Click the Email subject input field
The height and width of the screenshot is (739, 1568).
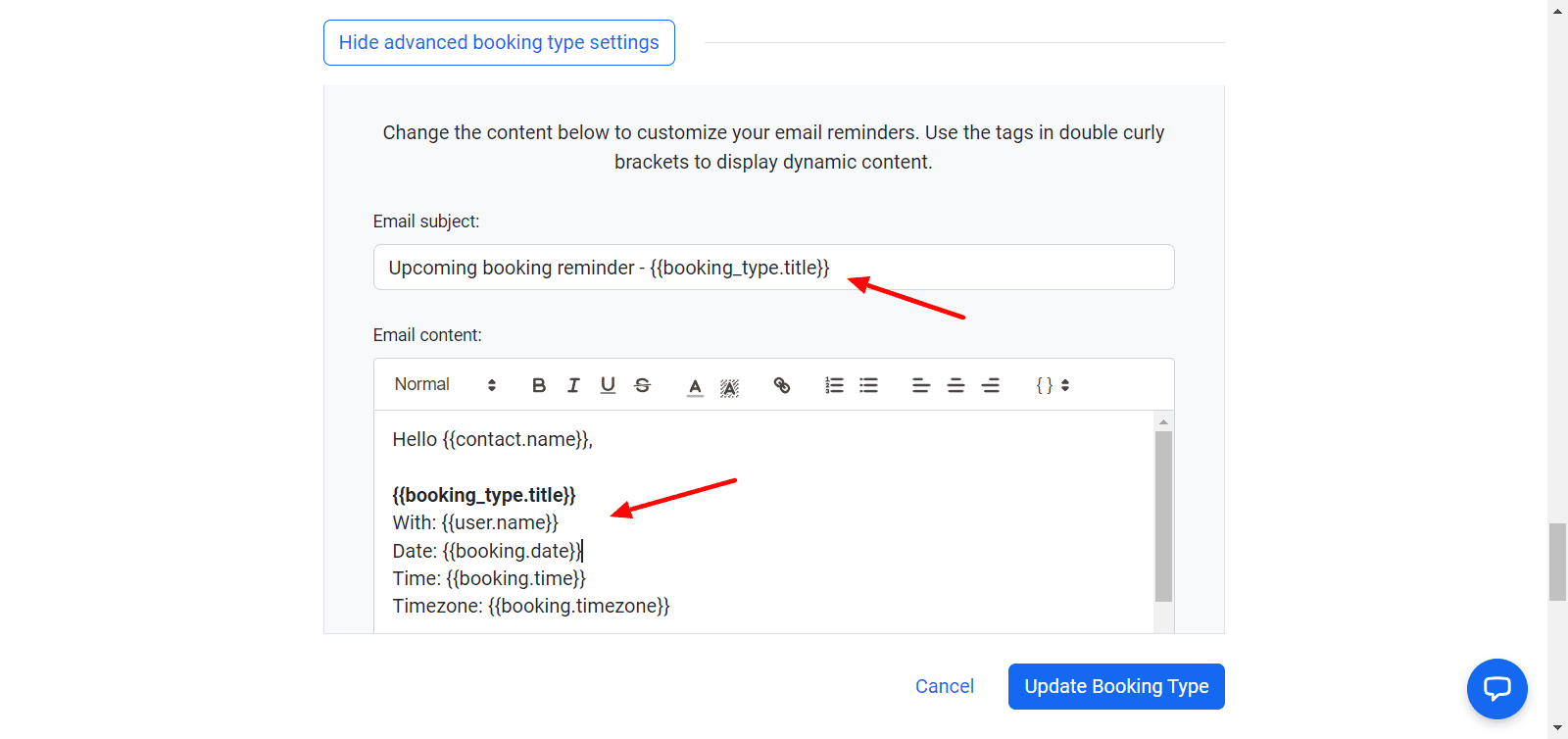[773, 268]
